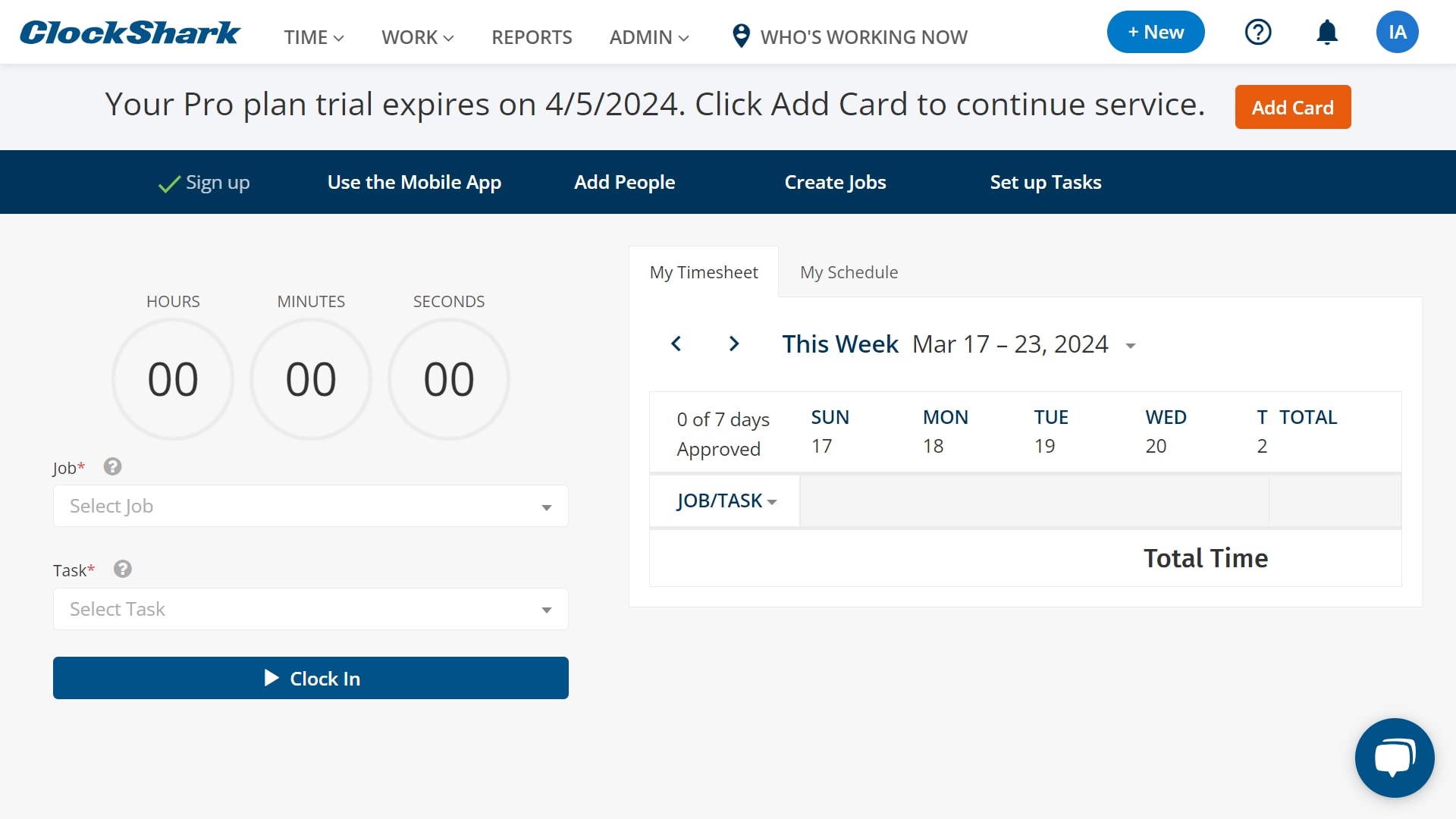
Task: Open Who's Working Now map view
Action: 849,36
